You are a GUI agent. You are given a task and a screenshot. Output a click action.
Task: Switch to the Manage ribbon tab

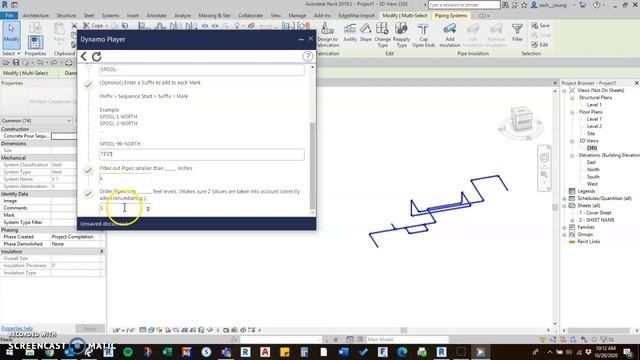click(297, 15)
